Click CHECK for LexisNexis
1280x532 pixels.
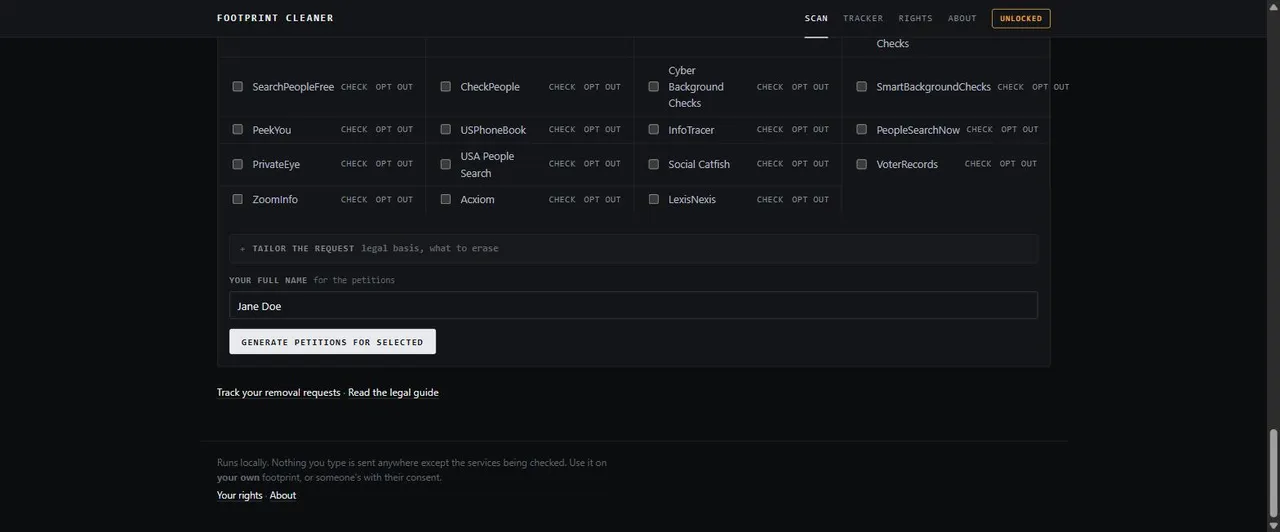click(x=770, y=199)
